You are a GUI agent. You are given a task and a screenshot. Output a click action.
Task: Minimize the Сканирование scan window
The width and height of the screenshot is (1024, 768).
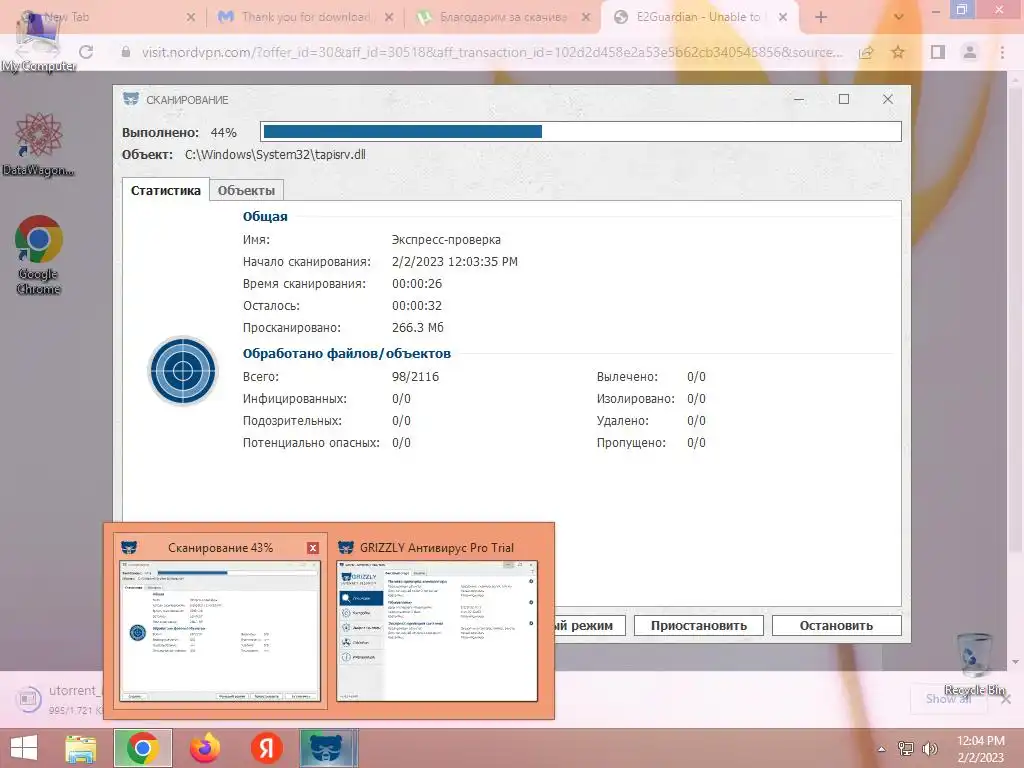[x=799, y=99]
